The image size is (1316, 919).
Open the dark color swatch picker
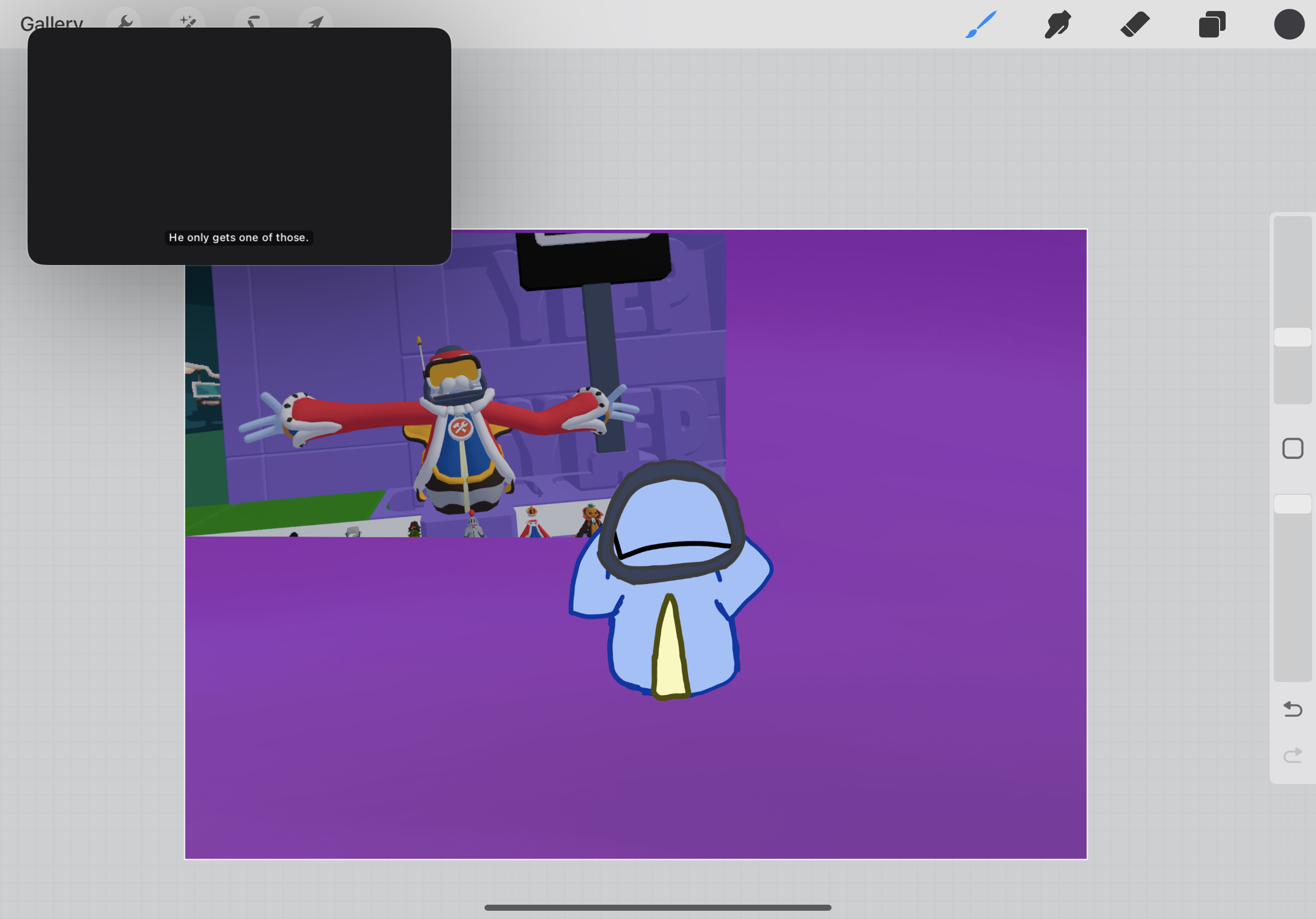click(x=1289, y=25)
